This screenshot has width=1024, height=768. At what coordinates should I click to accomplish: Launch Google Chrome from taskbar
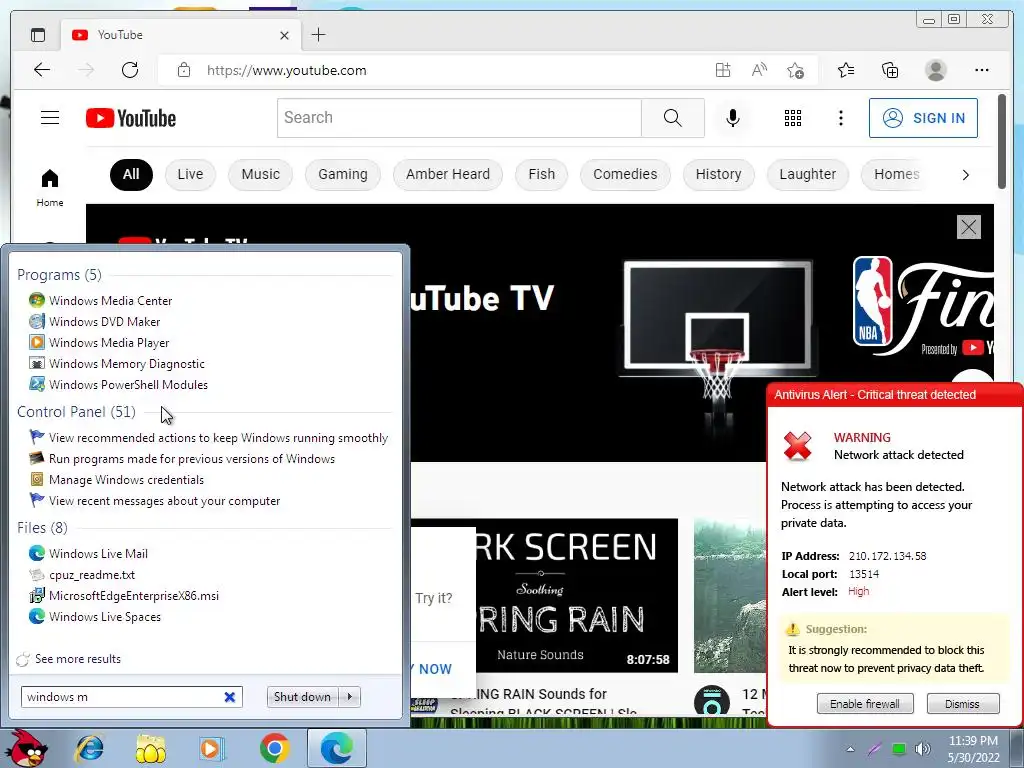(274, 748)
